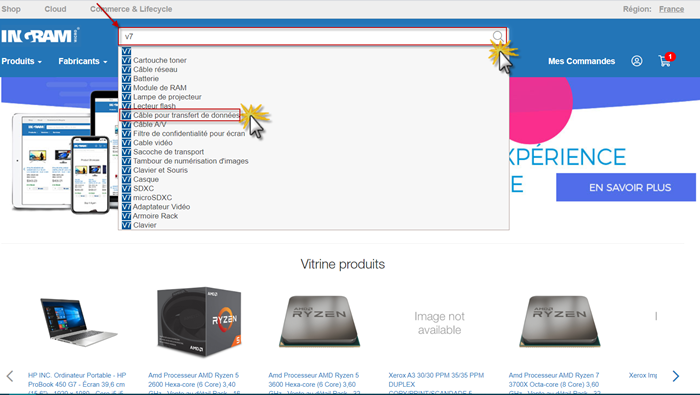Go to previous product carousel arrow

(x=10, y=376)
